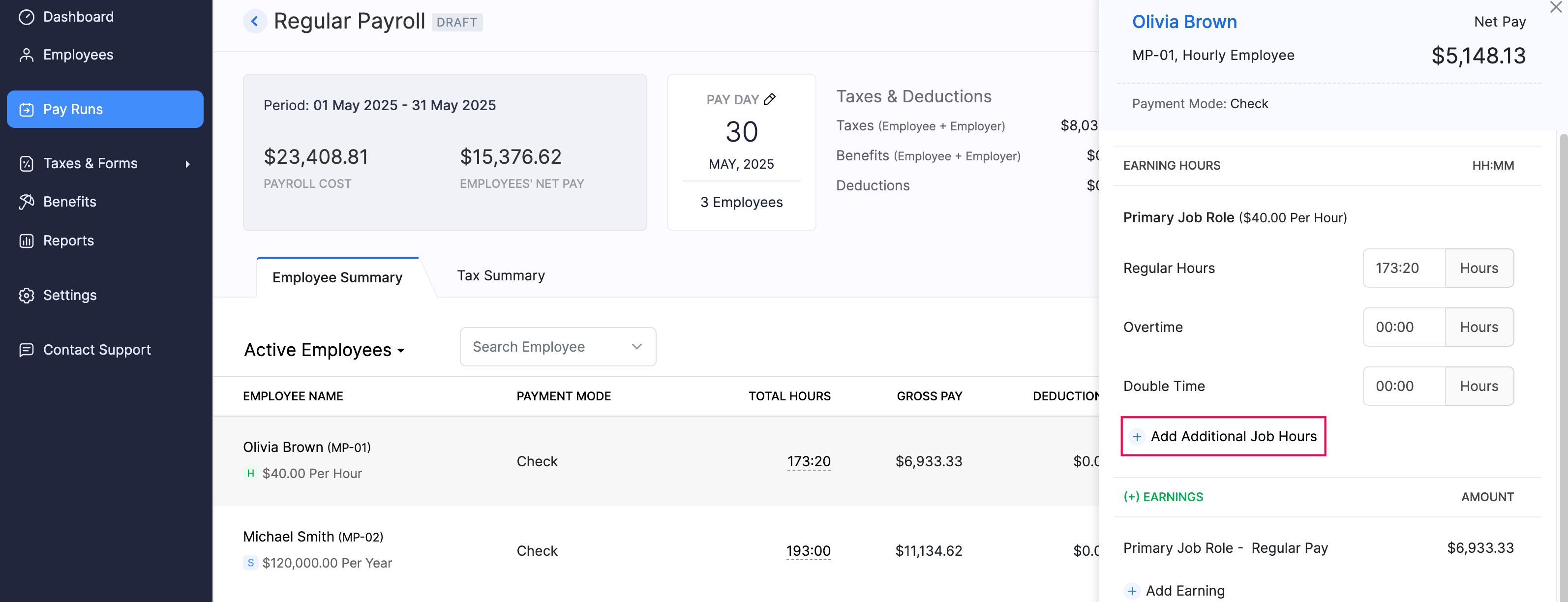Screen dimensions: 1568x602
Task: Click the Overtime hours input field
Action: [1403, 327]
